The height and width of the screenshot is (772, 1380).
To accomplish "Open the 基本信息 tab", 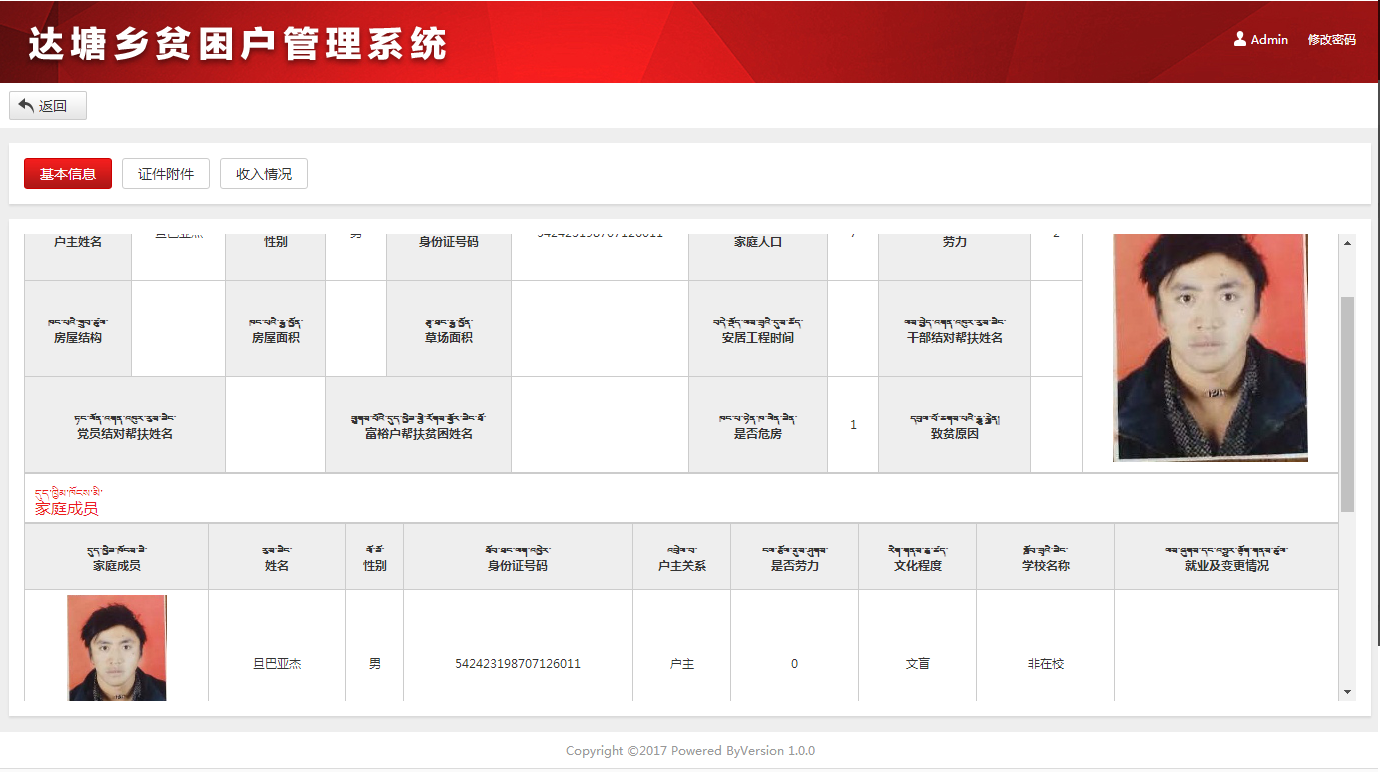I will [x=68, y=174].
